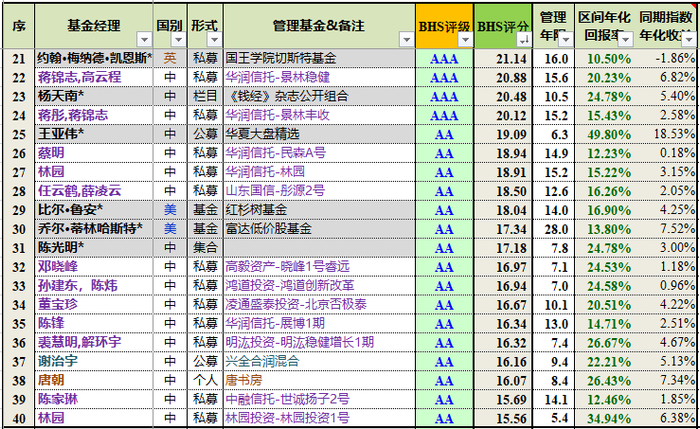The height and width of the screenshot is (429, 700).
Task: Click fund cell 高毅资产-晓峰1号睿远
Action: tap(319, 267)
